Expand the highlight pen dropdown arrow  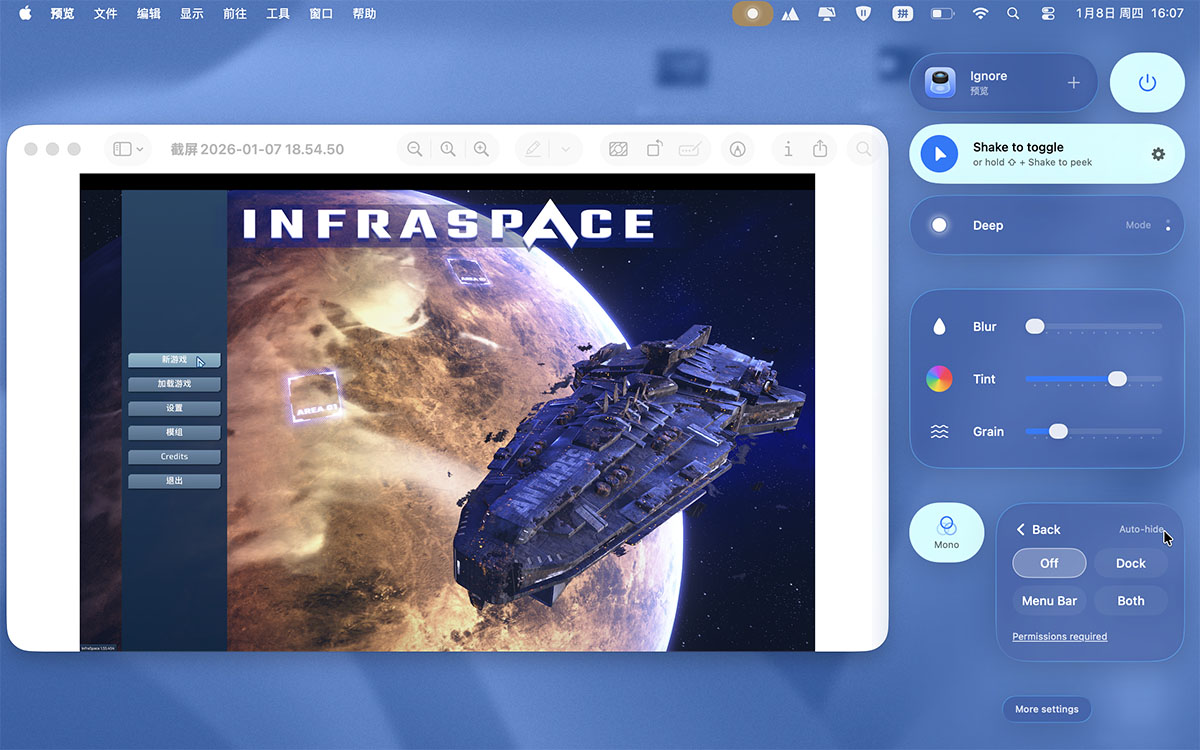pos(565,149)
